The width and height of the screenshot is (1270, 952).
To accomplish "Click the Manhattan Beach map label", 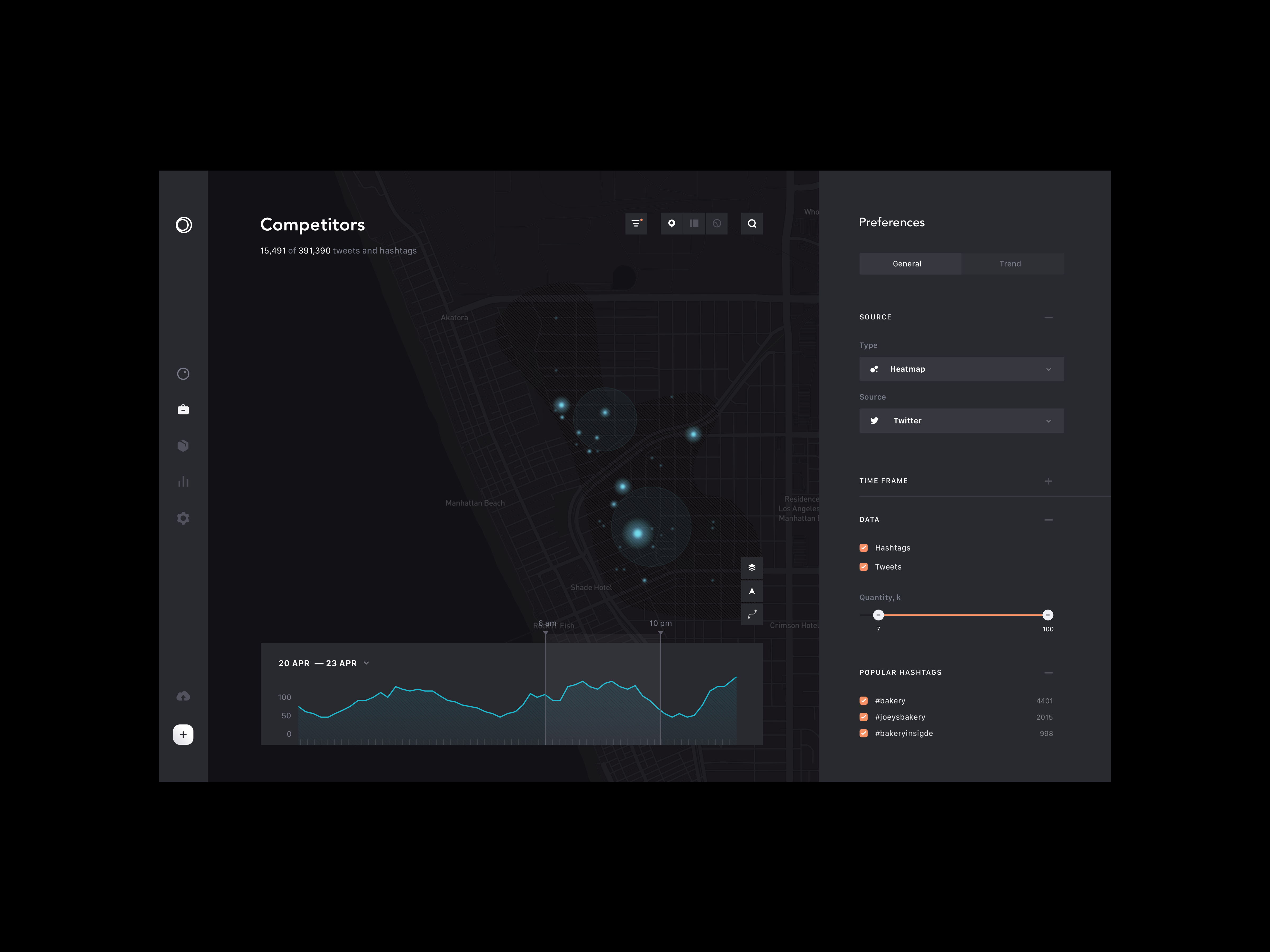I will [475, 503].
